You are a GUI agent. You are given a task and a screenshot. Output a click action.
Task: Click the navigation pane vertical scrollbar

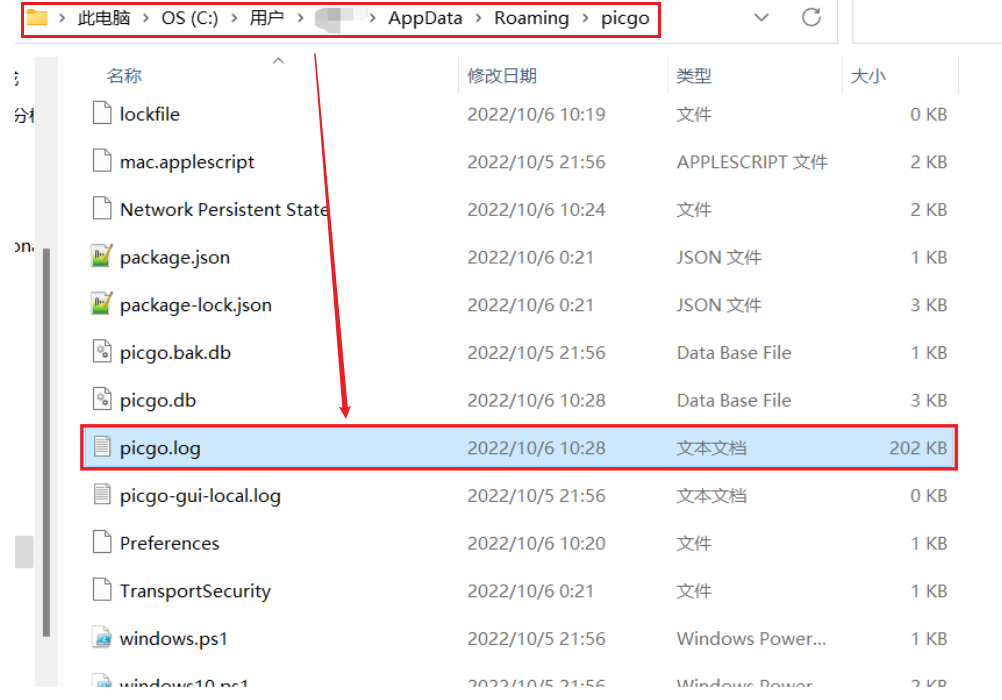pyautogui.click(x=46, y=441)
